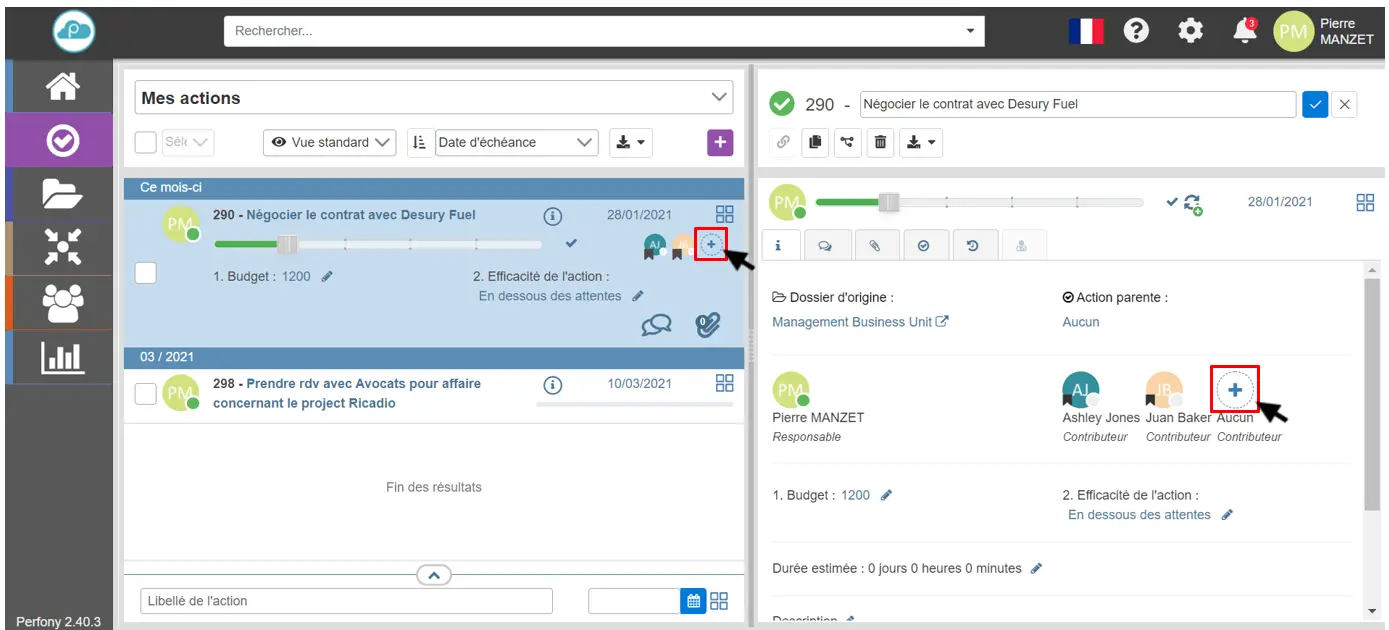Open the Vue standard view dropdown
This screenshot has height=630, width=1389.
pyautogui.click(x=330, y=142)
